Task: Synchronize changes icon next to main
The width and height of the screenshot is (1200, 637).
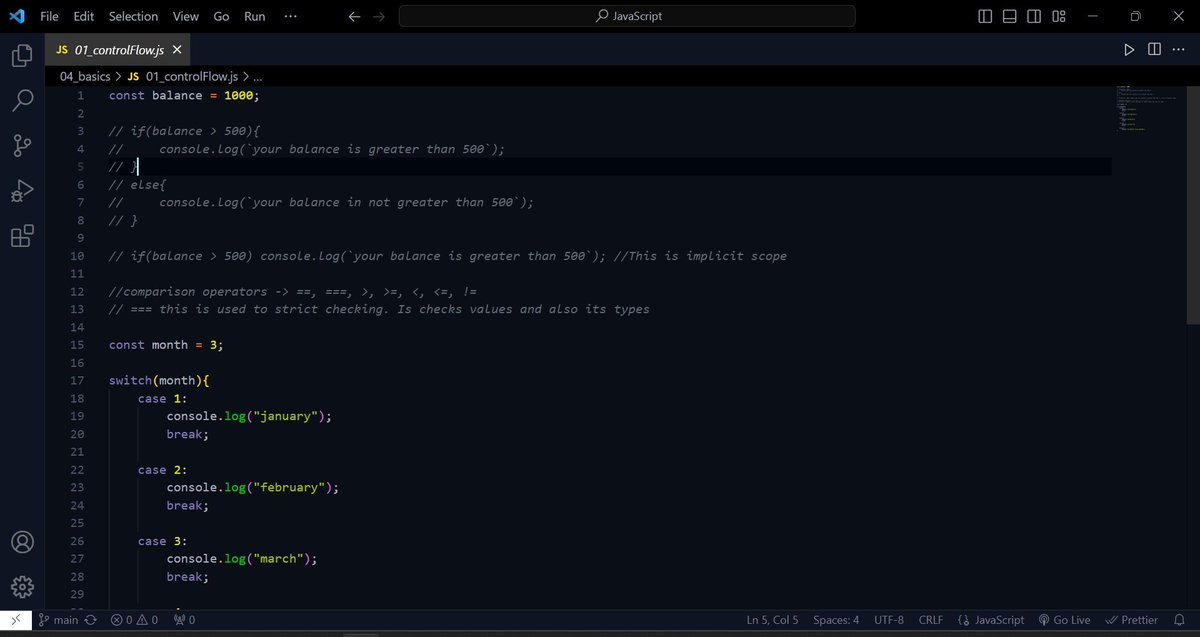Action: pos(91,620)
